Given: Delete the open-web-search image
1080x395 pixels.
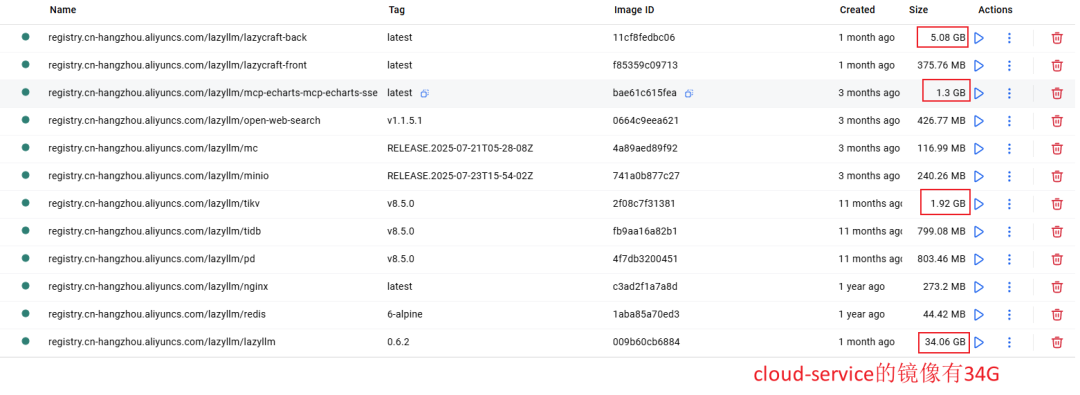Looking at the screenshot, I should tap(1057, 121).
